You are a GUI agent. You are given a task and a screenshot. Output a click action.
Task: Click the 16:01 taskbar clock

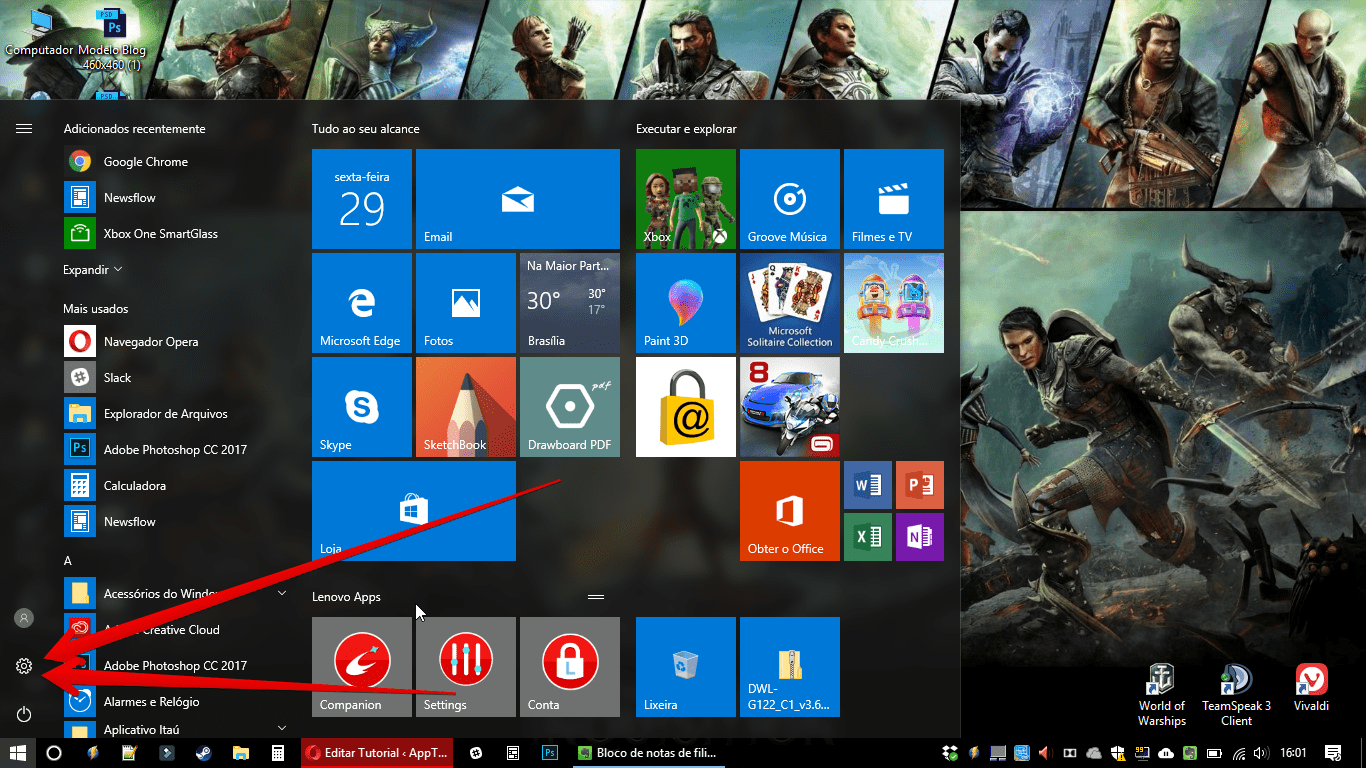click(1293, 752)
